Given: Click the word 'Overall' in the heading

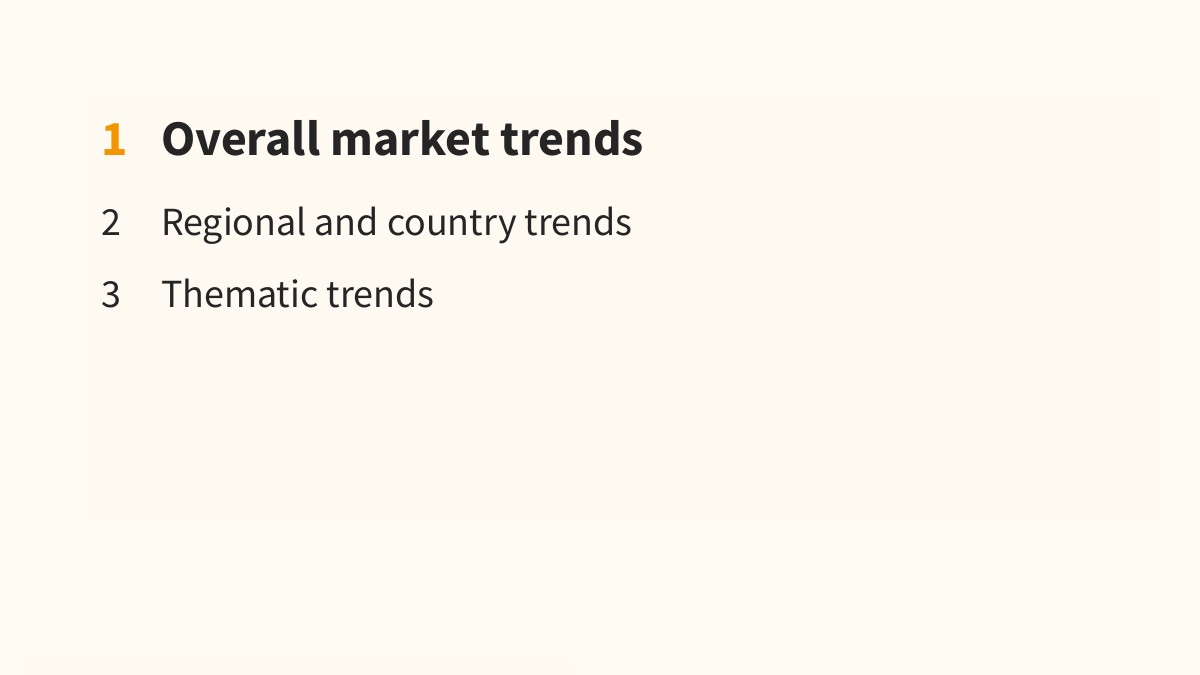Looking at the screenshot, I should (x=241, y=139).
